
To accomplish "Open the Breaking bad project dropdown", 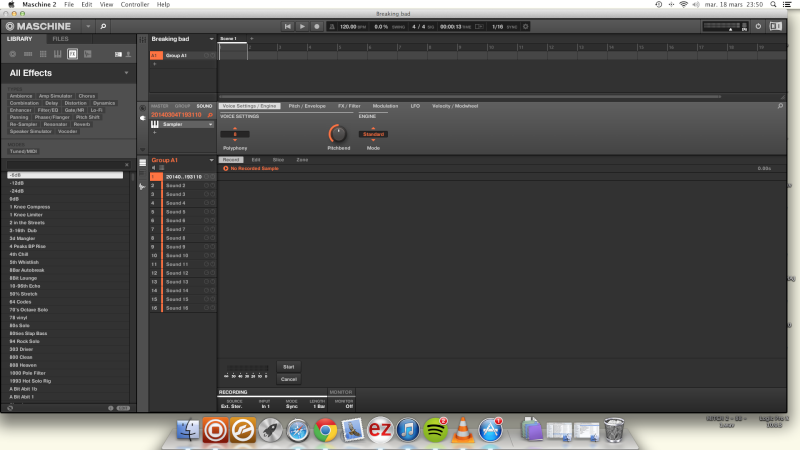I will [211, 39].
